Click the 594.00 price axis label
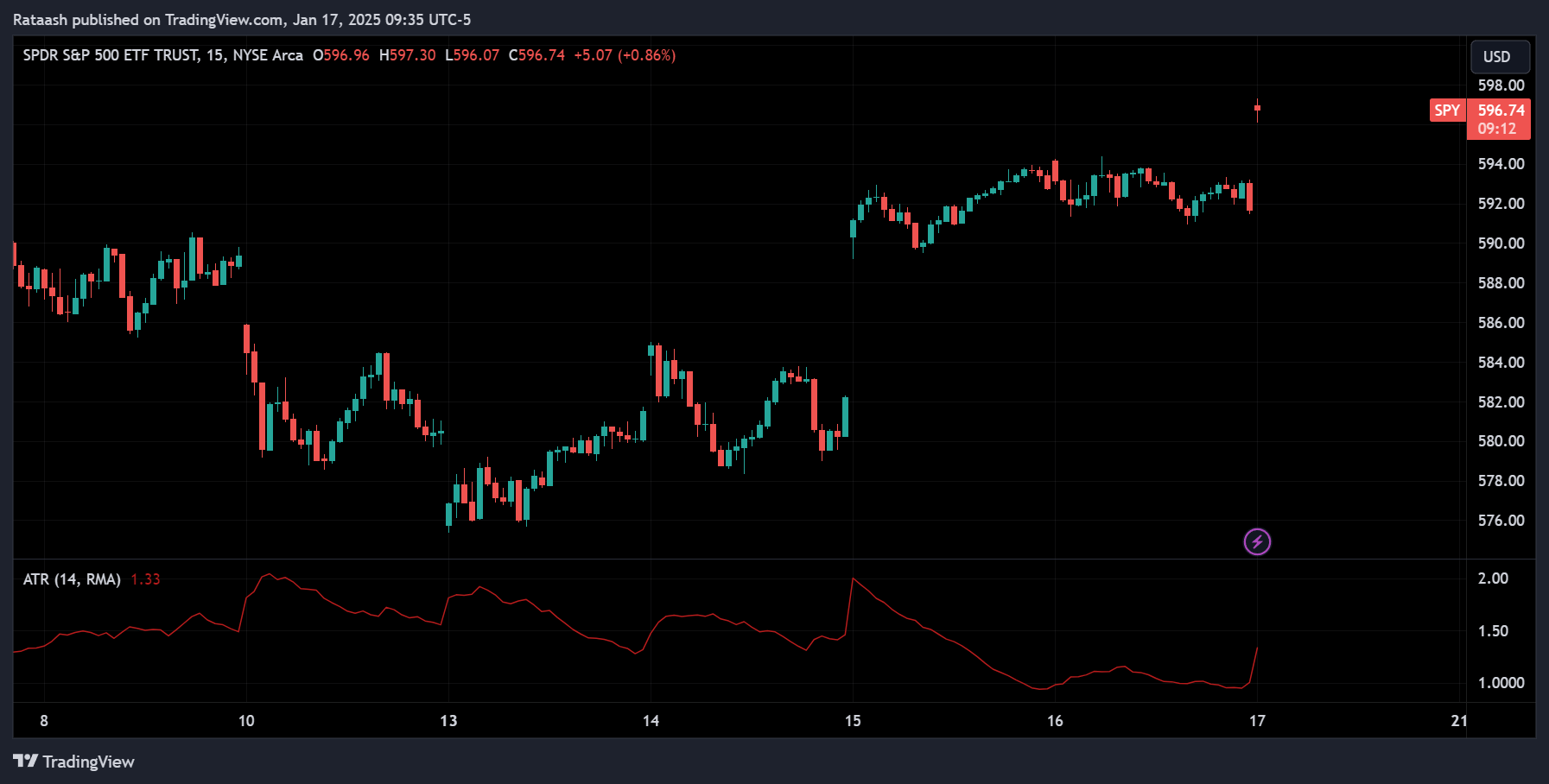The height and width of the screenshot is (784, 1549). pos(1501,164)
